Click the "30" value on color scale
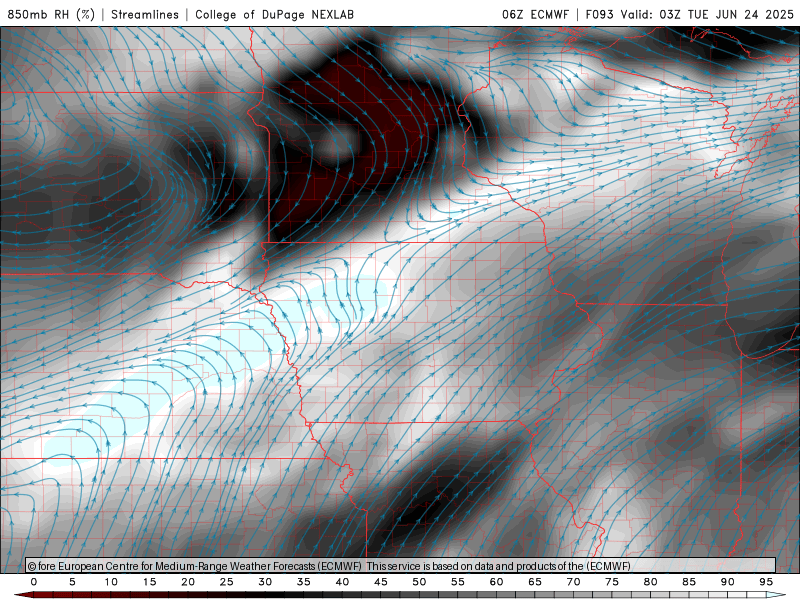 (265, 582)
